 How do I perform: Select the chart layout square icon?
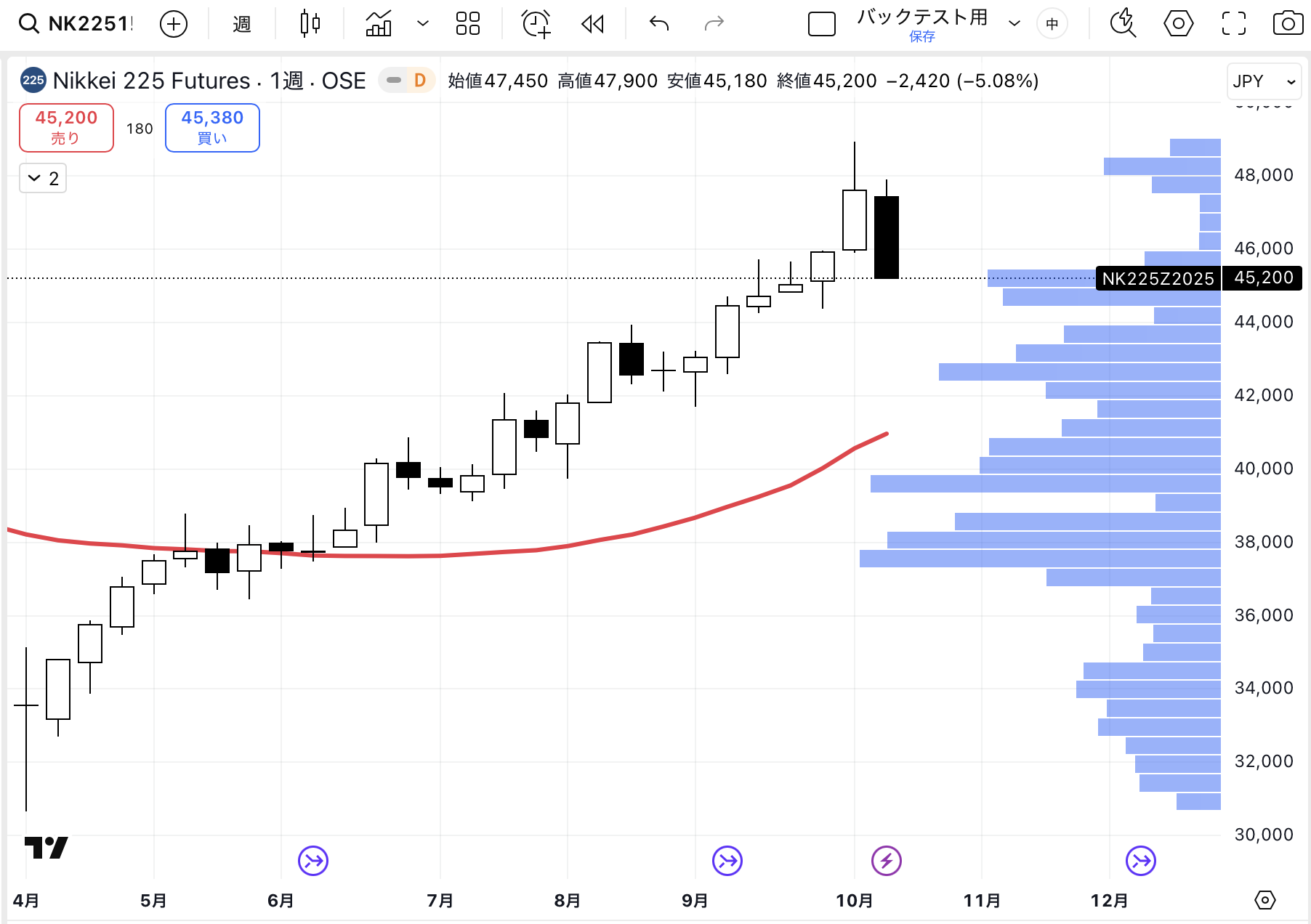pos(821,24)
